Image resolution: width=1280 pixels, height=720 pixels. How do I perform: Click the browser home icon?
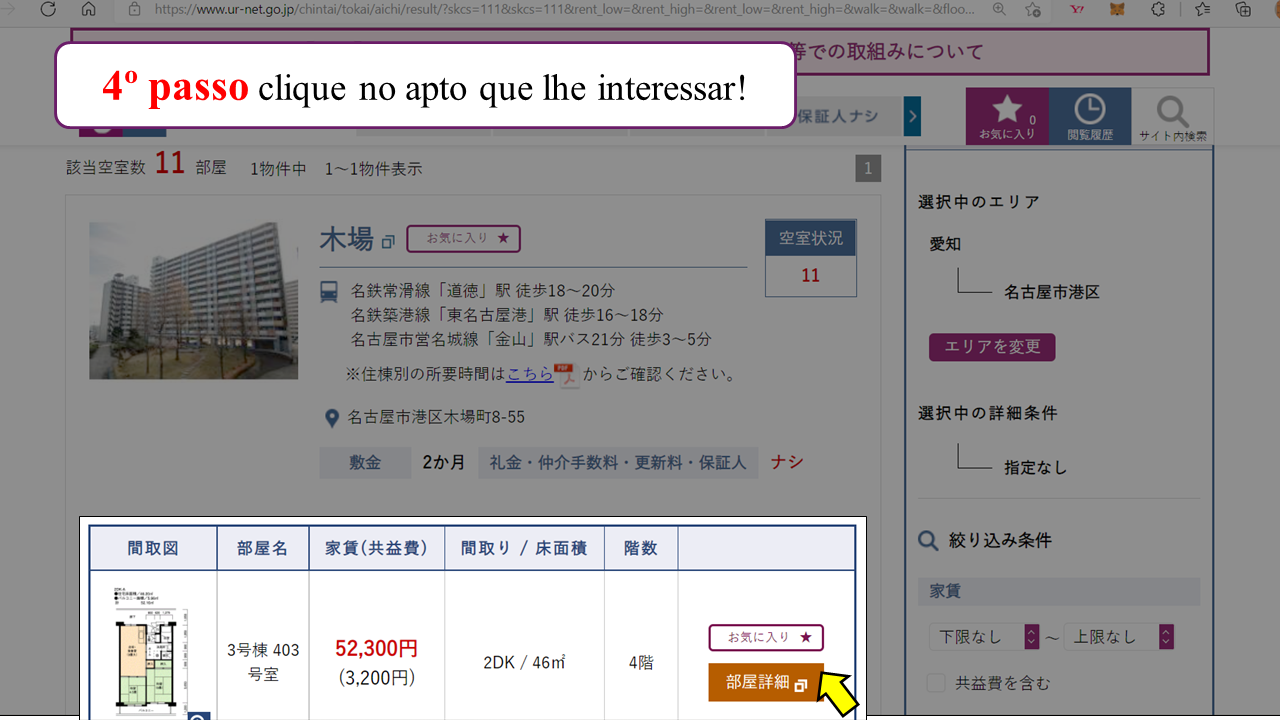pyautogui.click(x=88, y=9)
